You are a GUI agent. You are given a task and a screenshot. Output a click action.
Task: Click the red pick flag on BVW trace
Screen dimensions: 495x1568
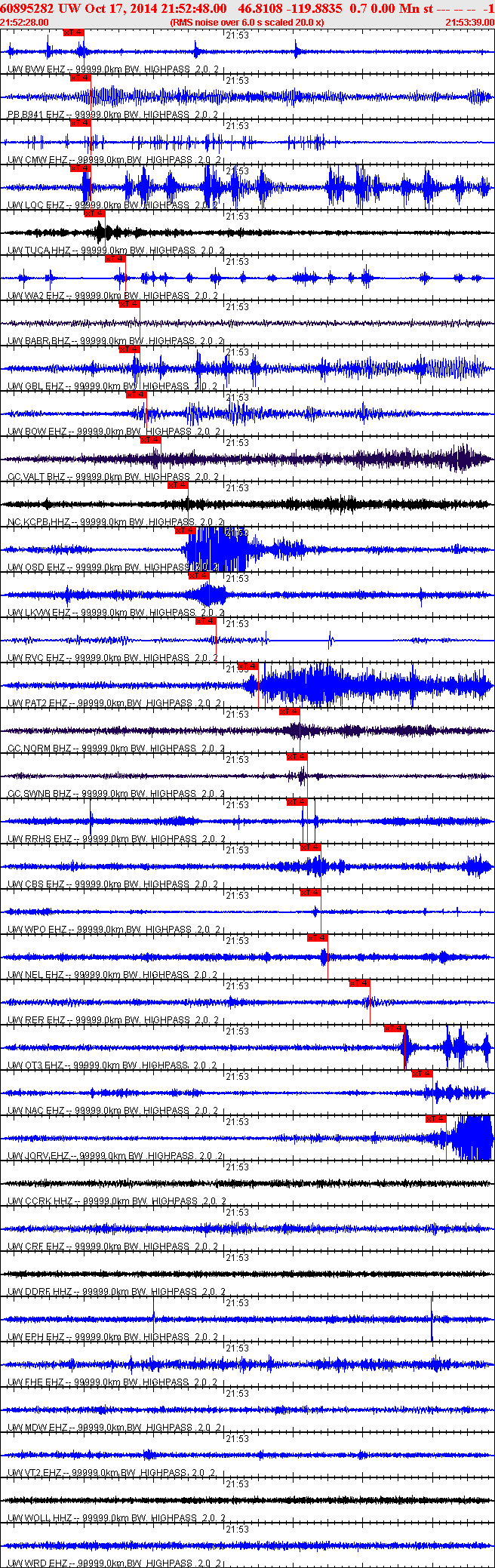(74, 32)
